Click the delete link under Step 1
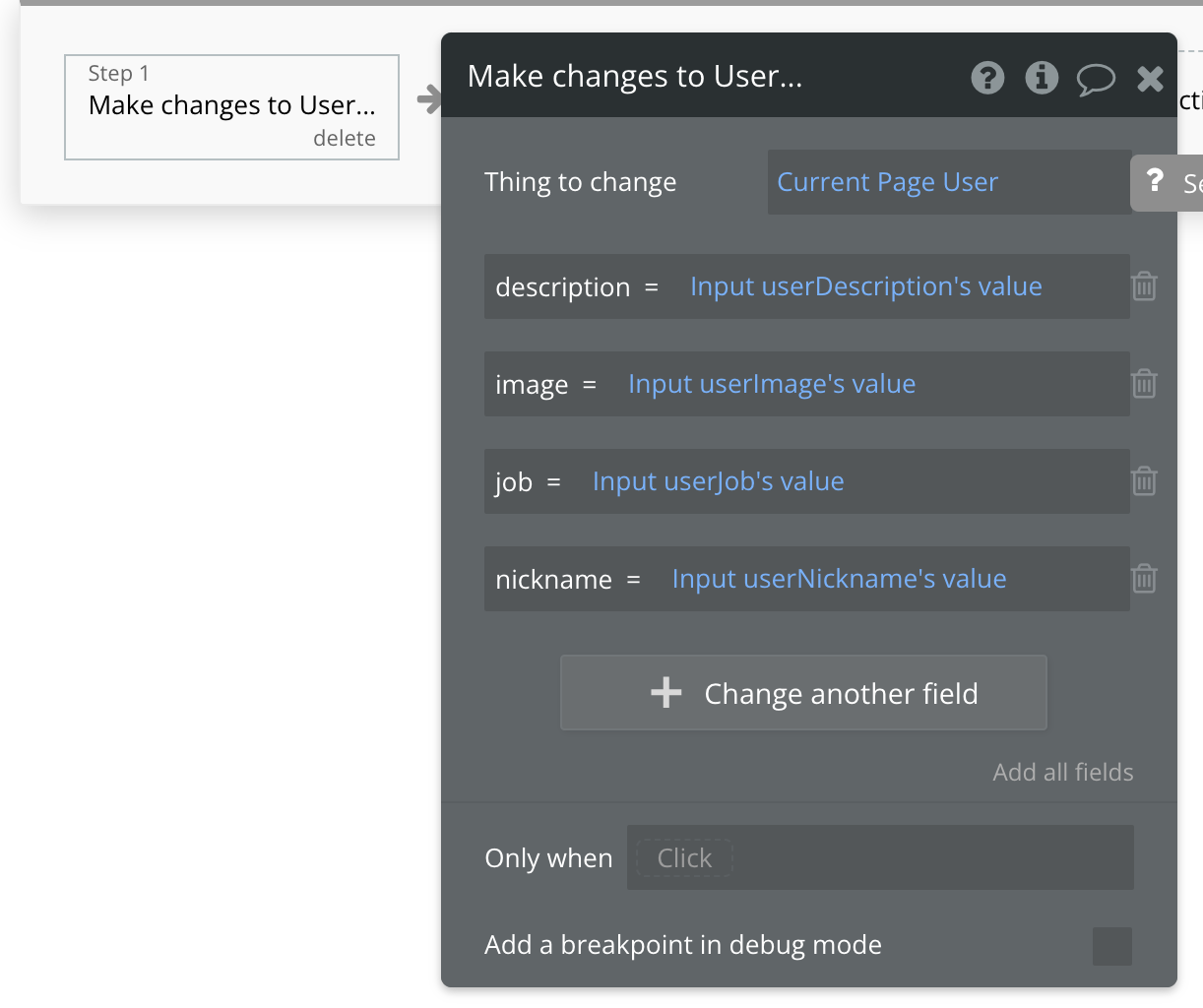Screen dimensions: 1203x1008 pyautogui.click(x=344, y=139)
